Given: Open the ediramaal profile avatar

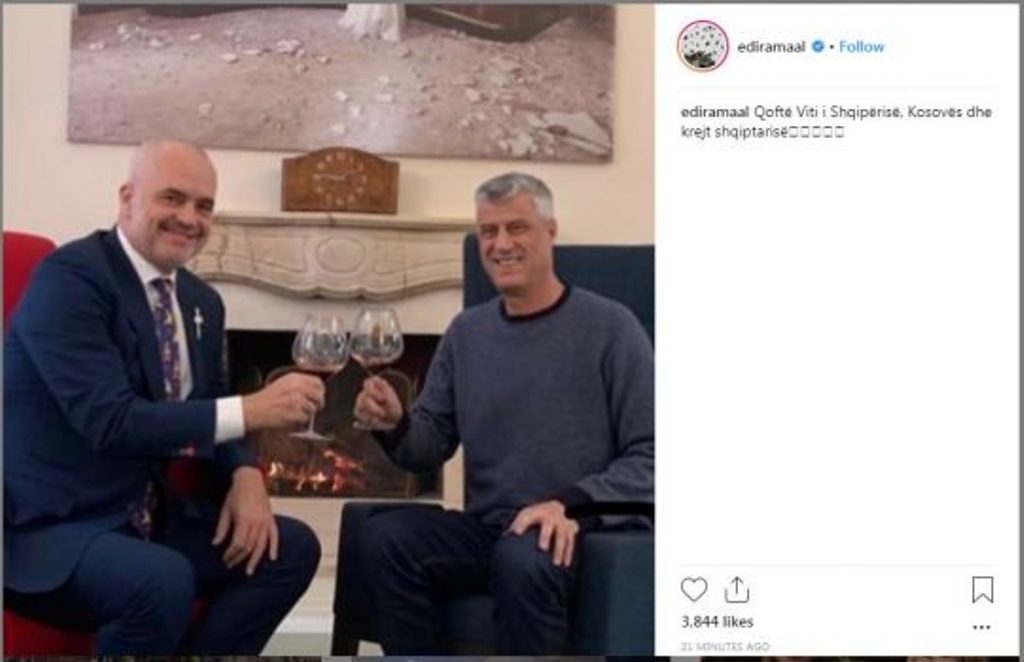Looking at the screenshot, I should pos(703,46).
